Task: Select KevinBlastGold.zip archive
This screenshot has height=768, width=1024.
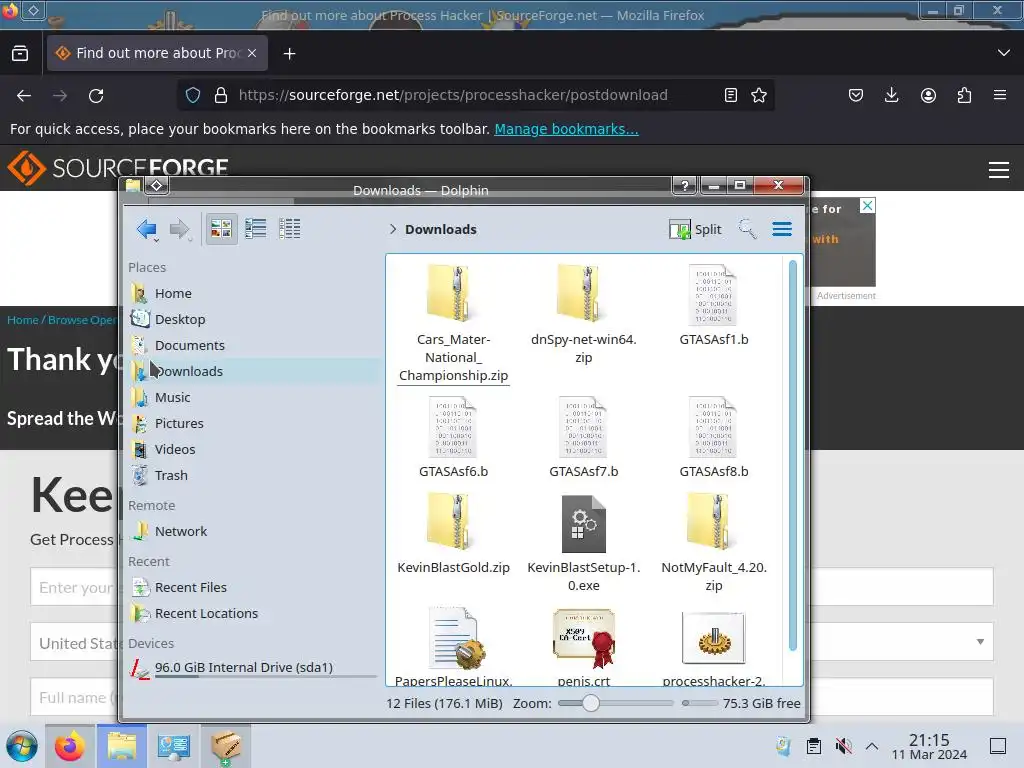Action: point(453,534)
